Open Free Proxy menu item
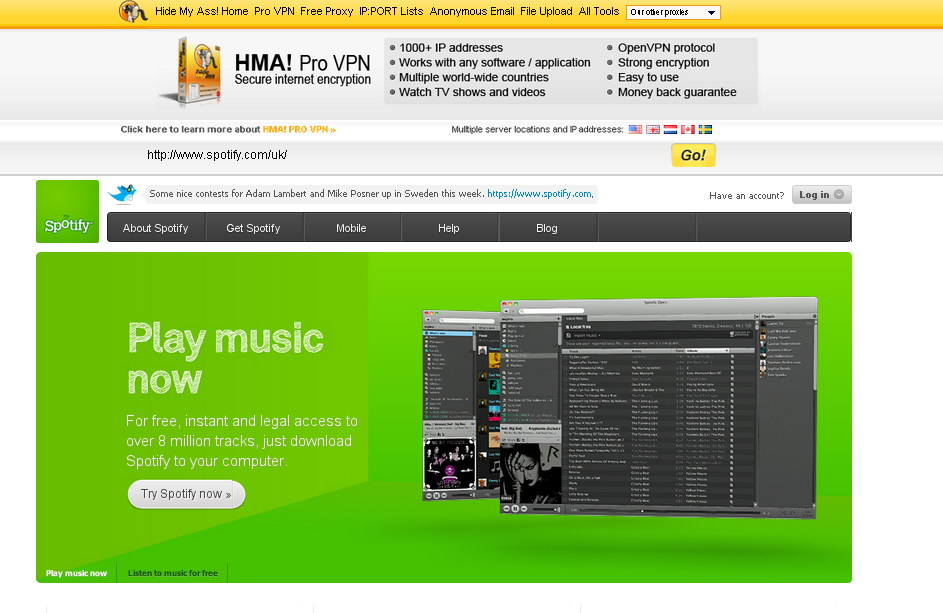943x613 pixels. click(x=327, y=11)
